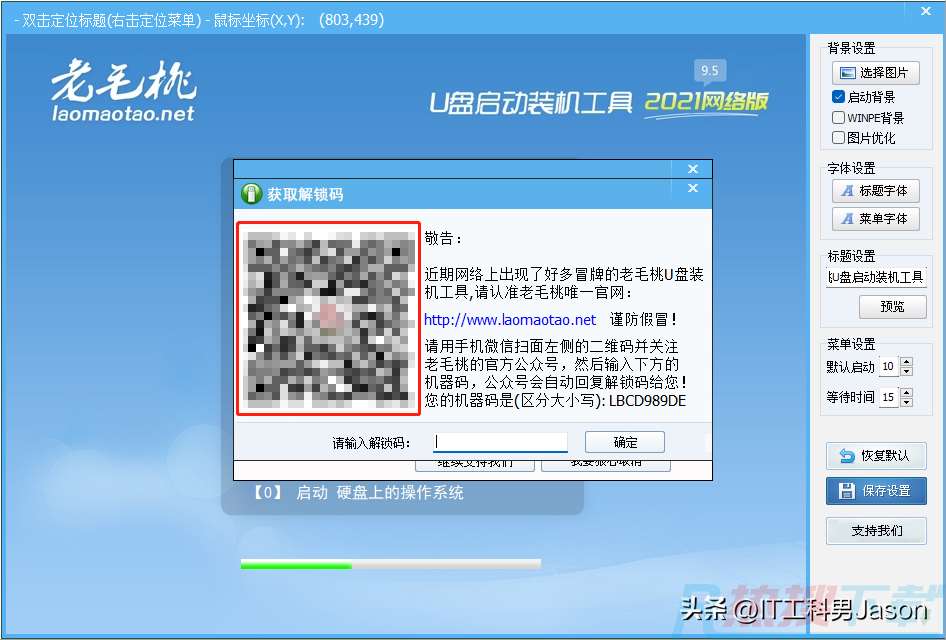
Task: Open the 标题字体 font settings
Action: 875,191
